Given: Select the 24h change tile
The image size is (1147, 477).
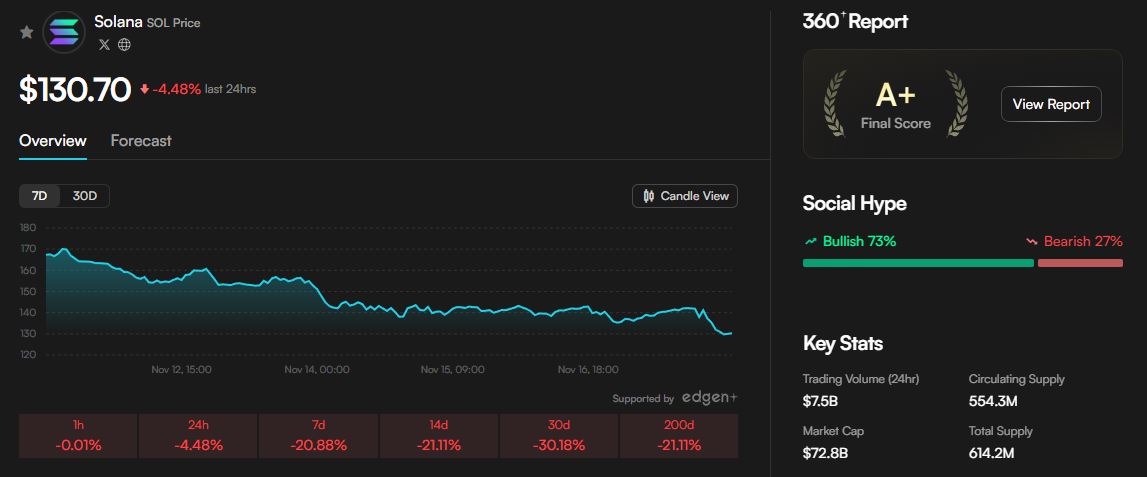Looking at the screenshot, I should [198, 436].
